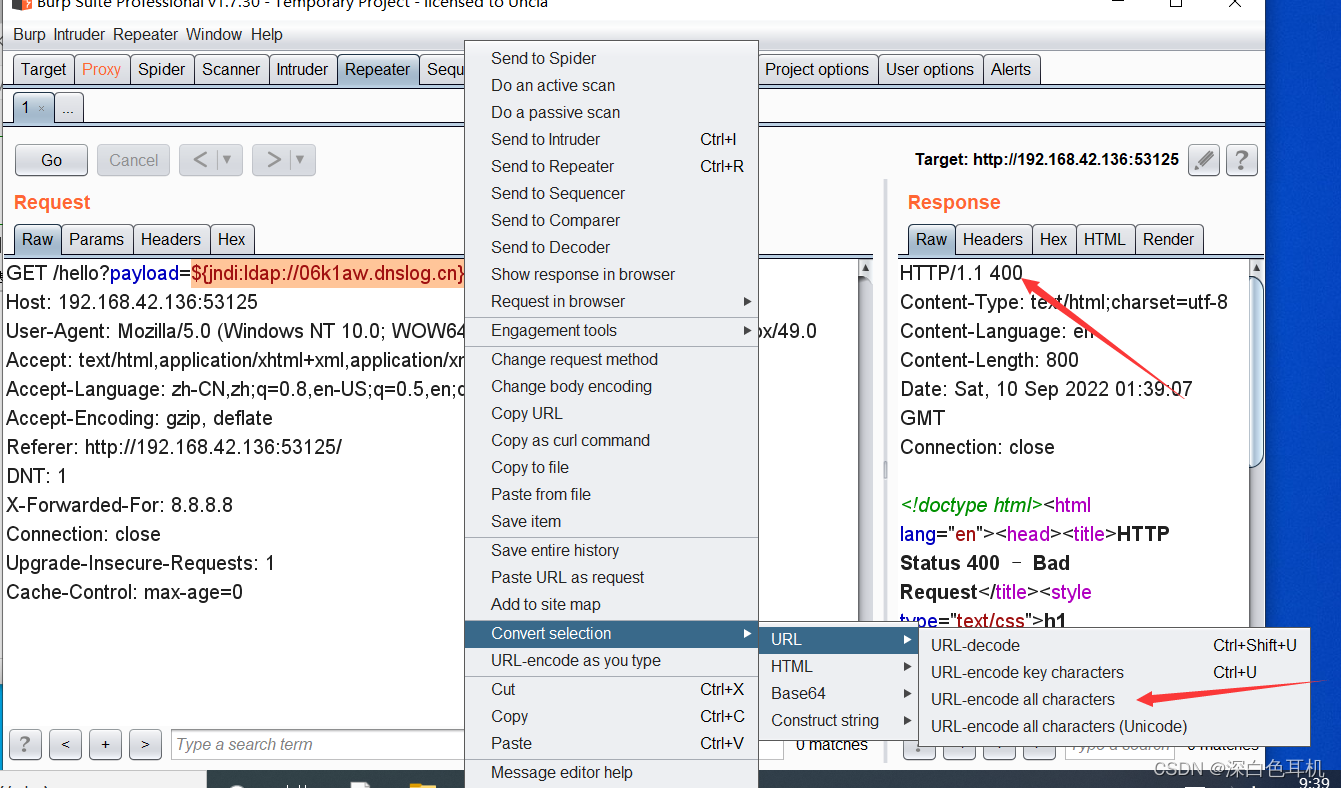Screen dimensions: 1341x788
Task: Click the pencil edit target icon
Action: click(1204, 160)
